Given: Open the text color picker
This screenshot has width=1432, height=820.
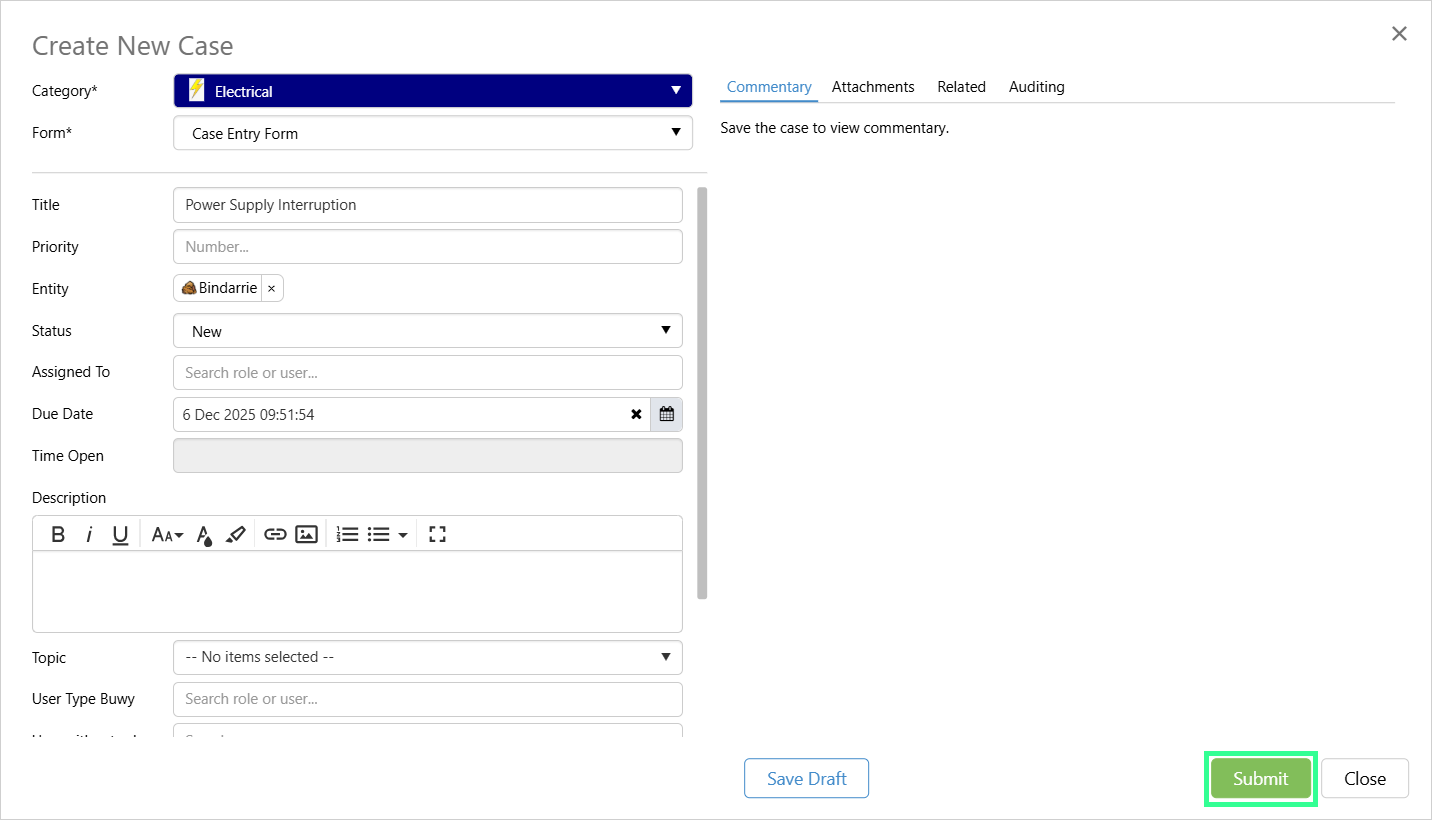Looking at the screenshot, I should pyautogui.click(x=204, y=535).
